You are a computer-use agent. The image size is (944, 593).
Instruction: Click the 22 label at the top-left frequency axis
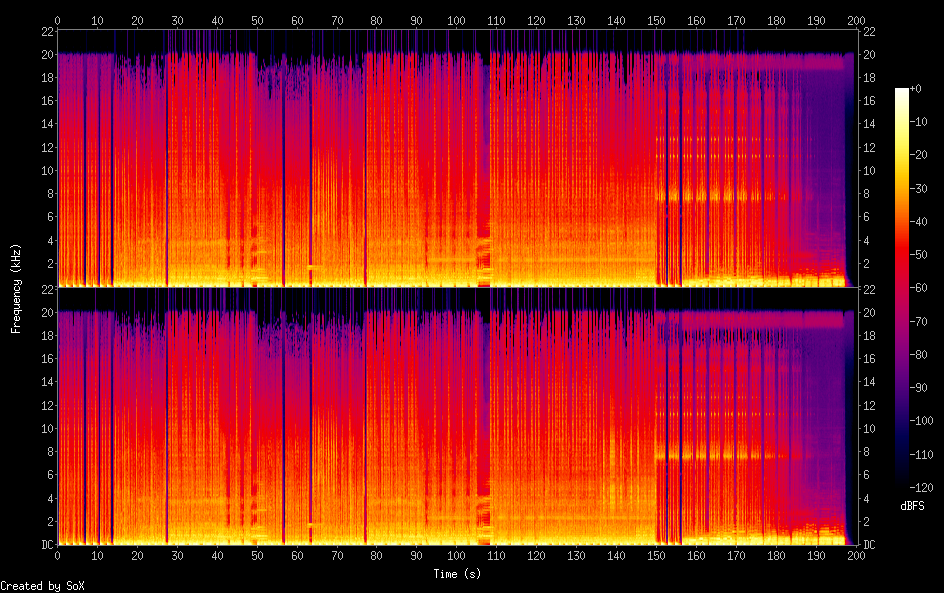[47, 31]
